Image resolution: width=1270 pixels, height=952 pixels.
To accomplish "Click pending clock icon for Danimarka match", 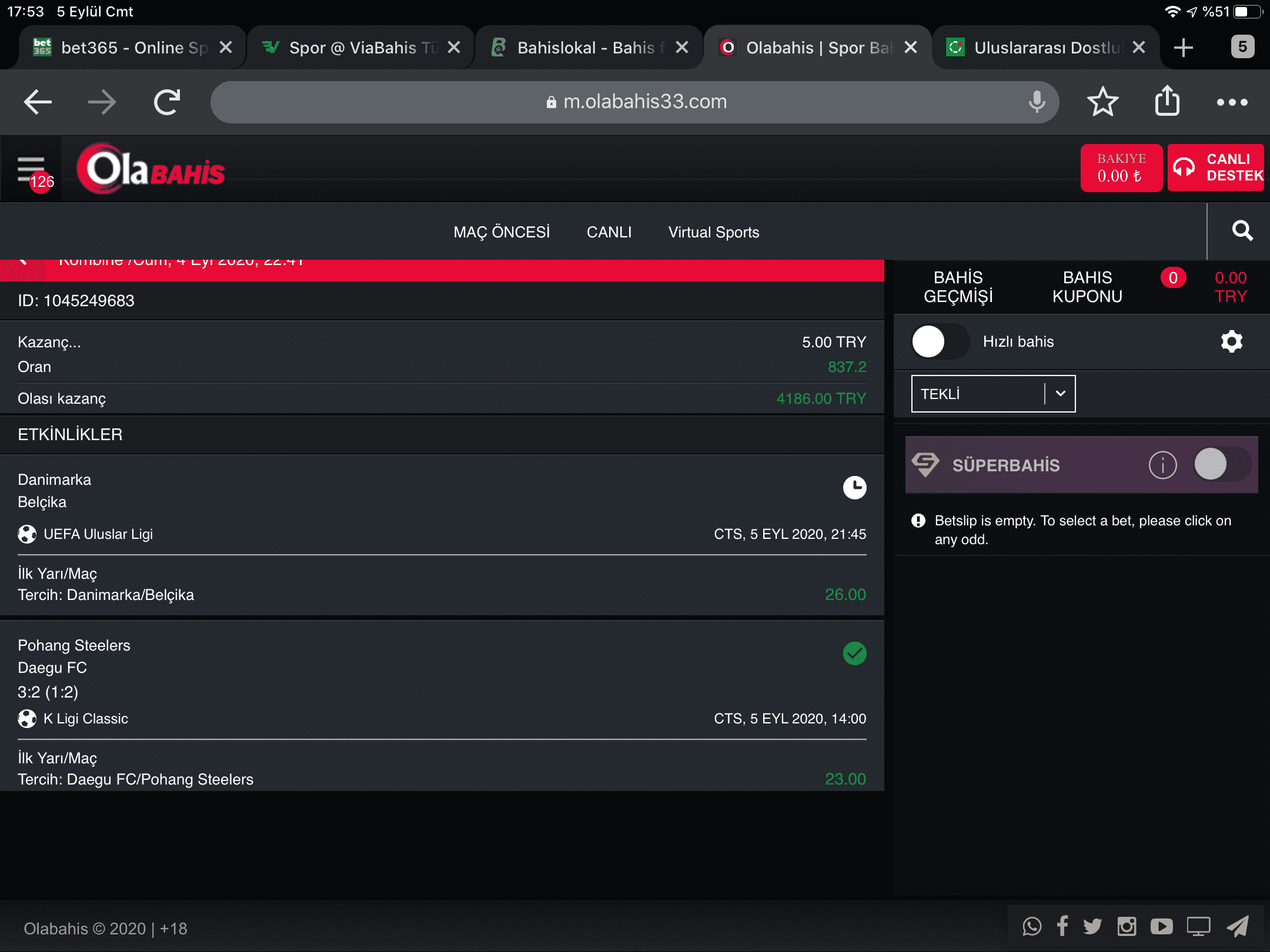I will pos(854,487).
